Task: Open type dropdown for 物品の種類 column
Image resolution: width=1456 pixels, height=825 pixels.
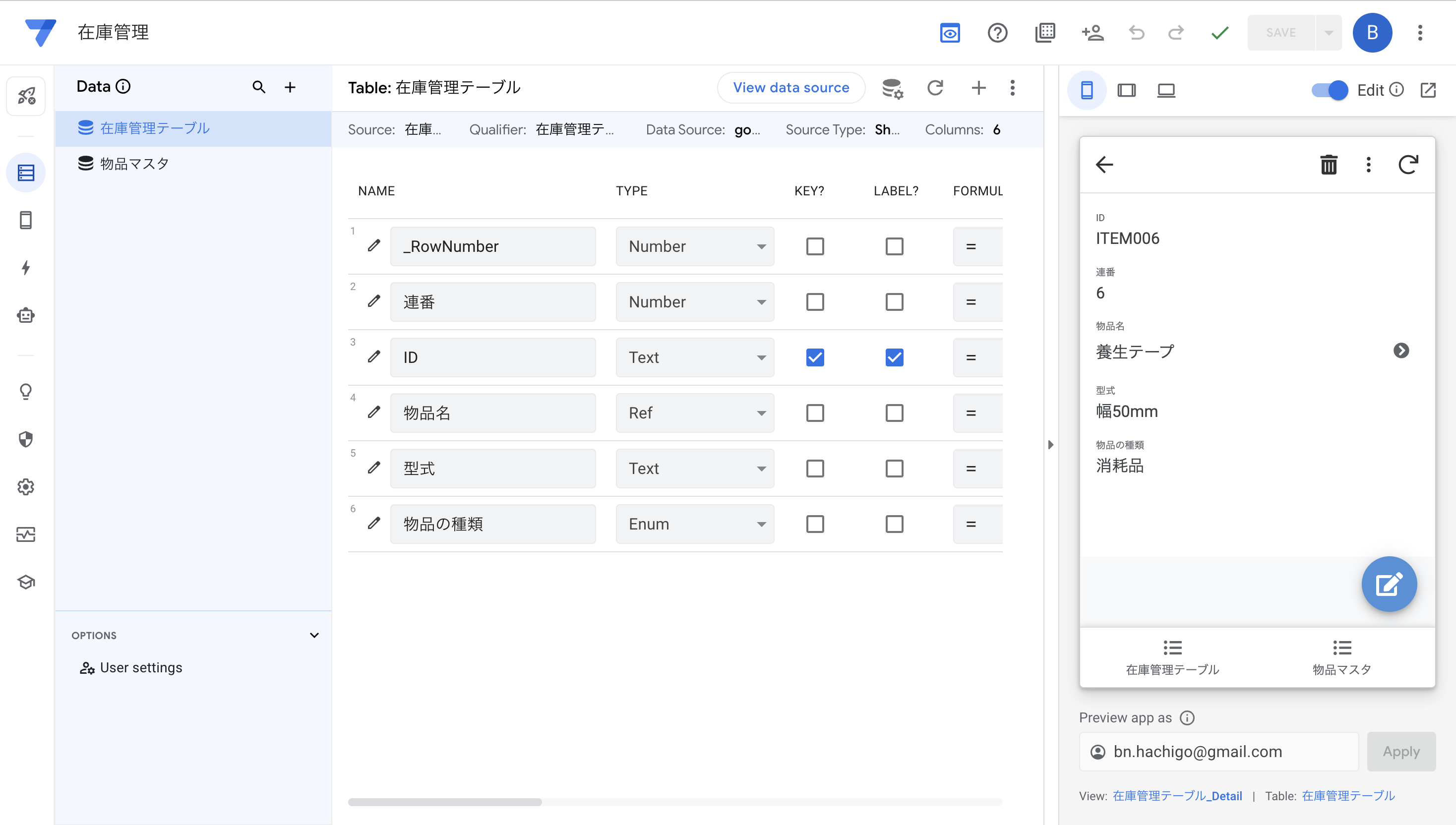Action: point(694,524)
